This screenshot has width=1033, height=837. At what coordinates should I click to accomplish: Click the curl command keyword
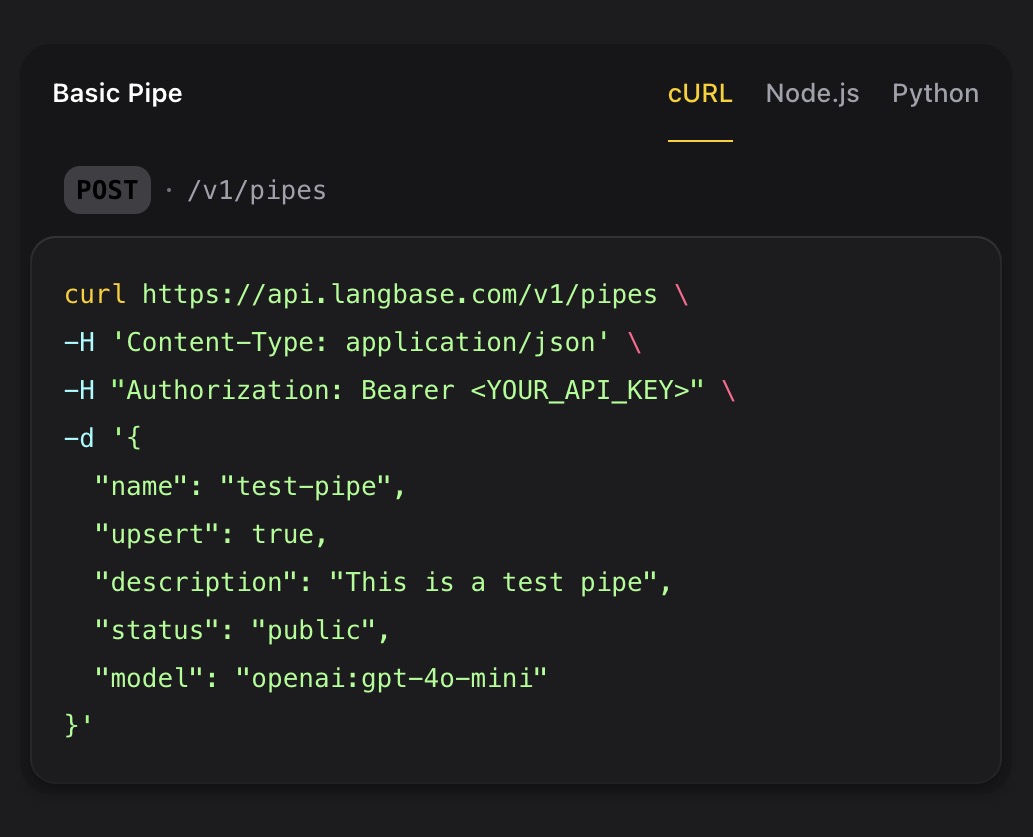pyautogui.click(x=94, y=294)
